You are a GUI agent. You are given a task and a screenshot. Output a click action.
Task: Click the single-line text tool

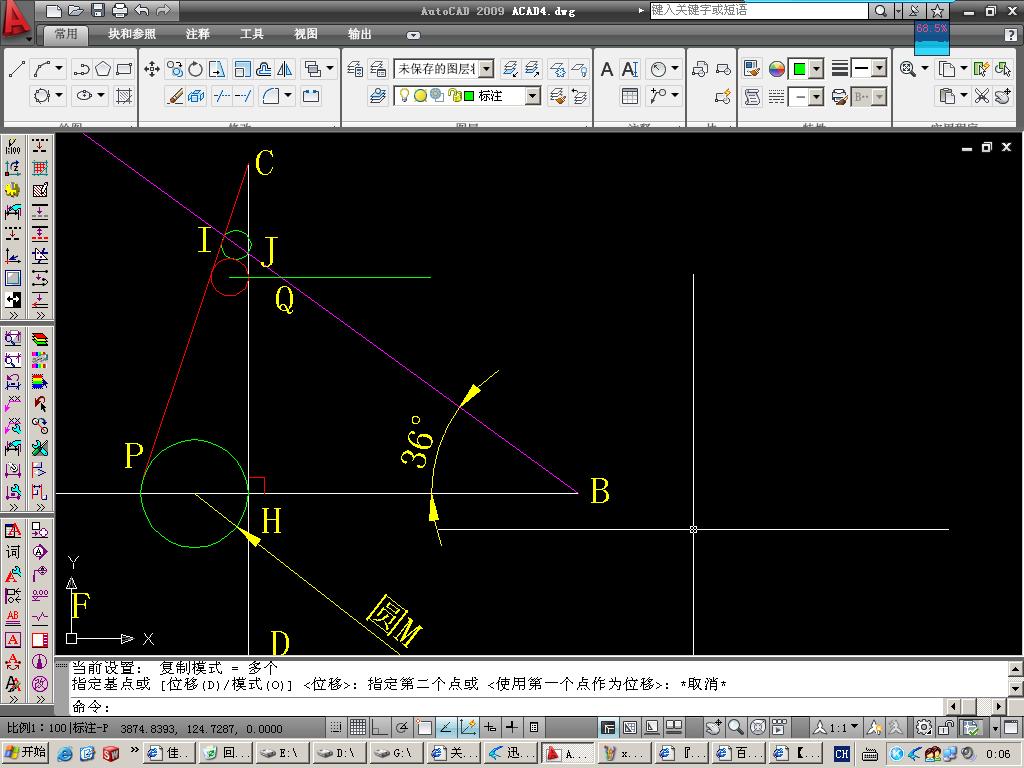[630, 69]
